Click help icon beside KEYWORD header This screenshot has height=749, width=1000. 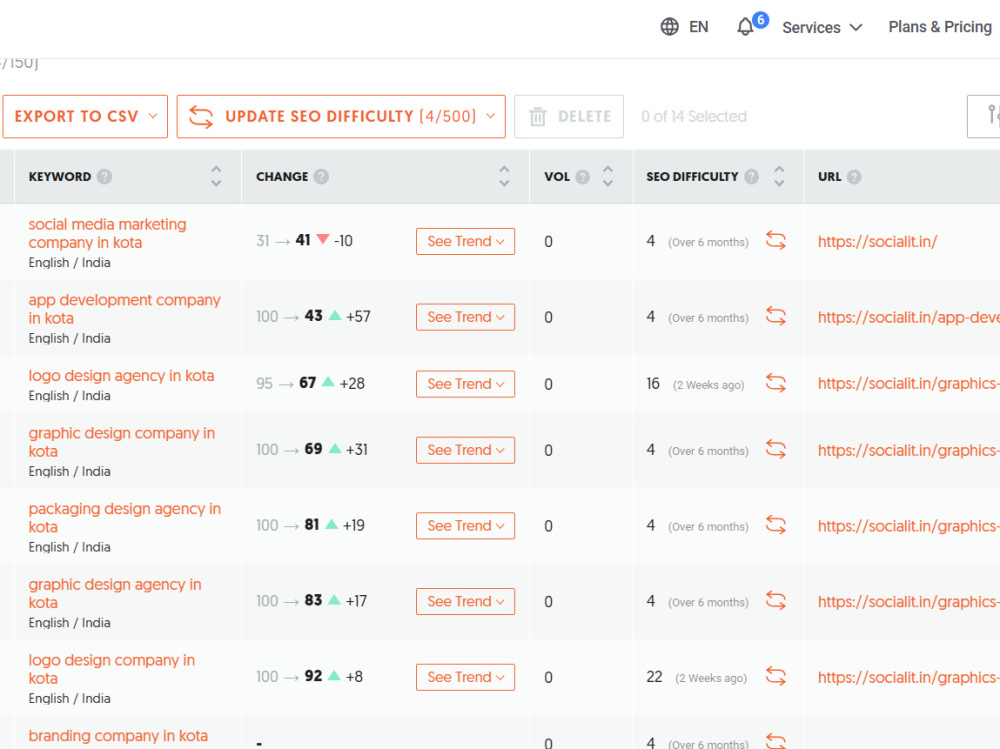105,177
